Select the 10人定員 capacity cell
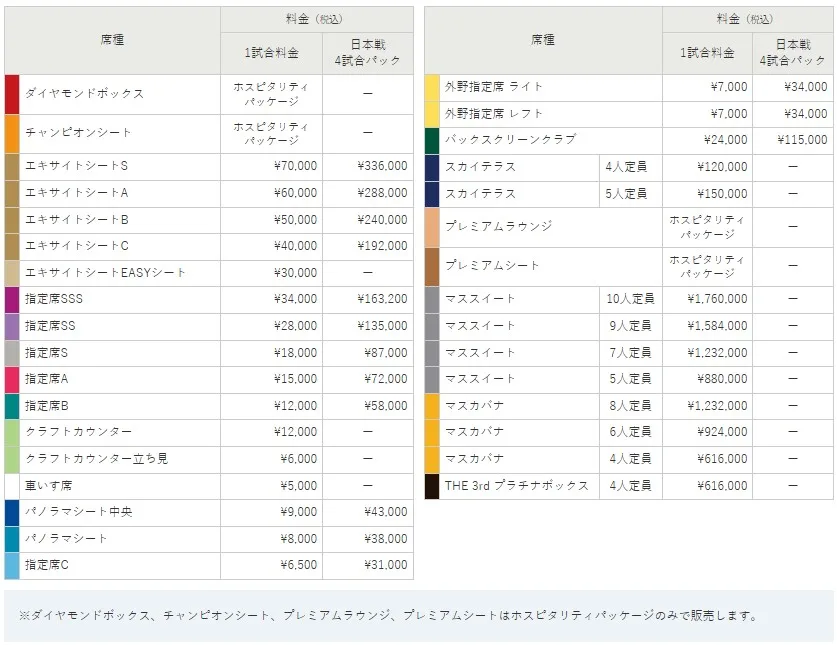This screenshot has height=645, width=837. (630, 299)
